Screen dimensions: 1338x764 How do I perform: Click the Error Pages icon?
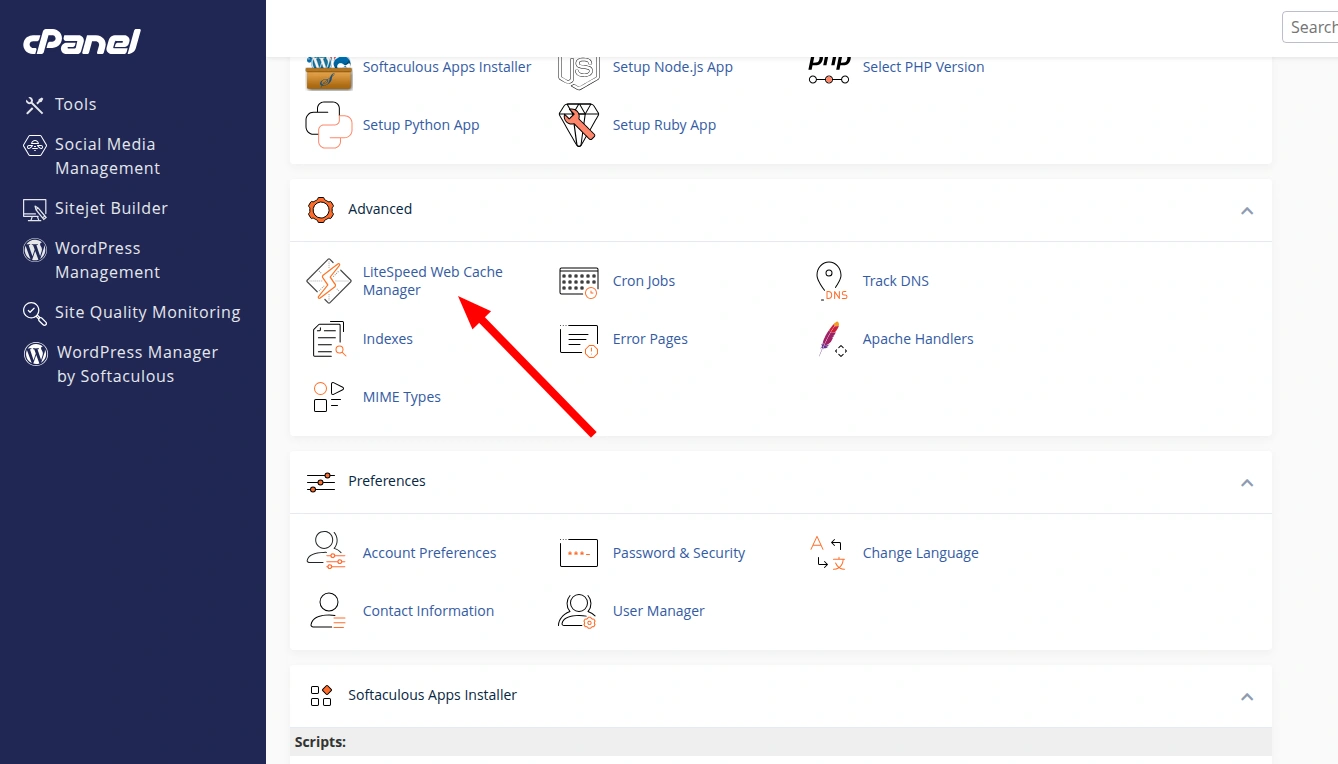[578, 339]
